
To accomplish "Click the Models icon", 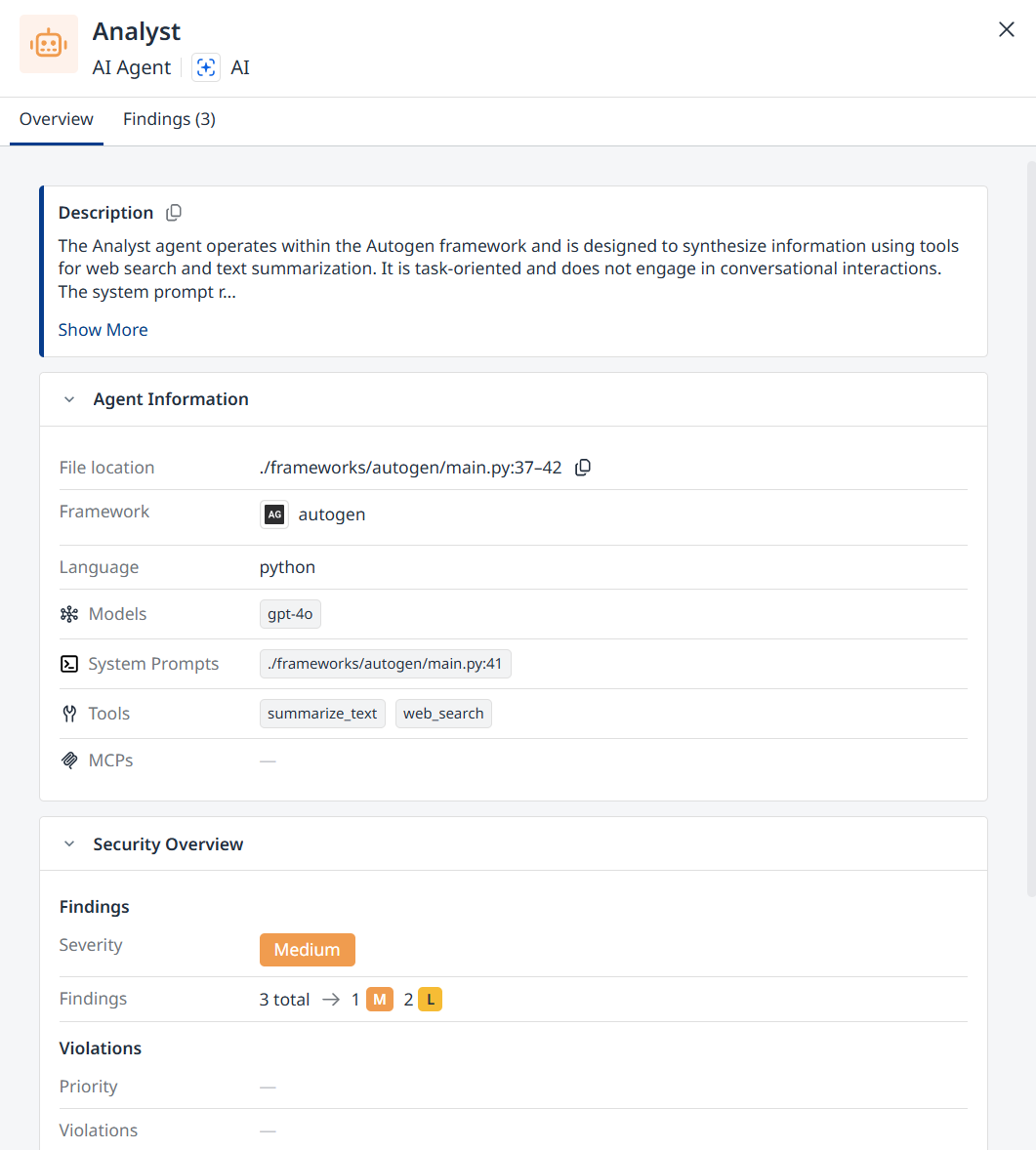I will click(x=69, y=614).
